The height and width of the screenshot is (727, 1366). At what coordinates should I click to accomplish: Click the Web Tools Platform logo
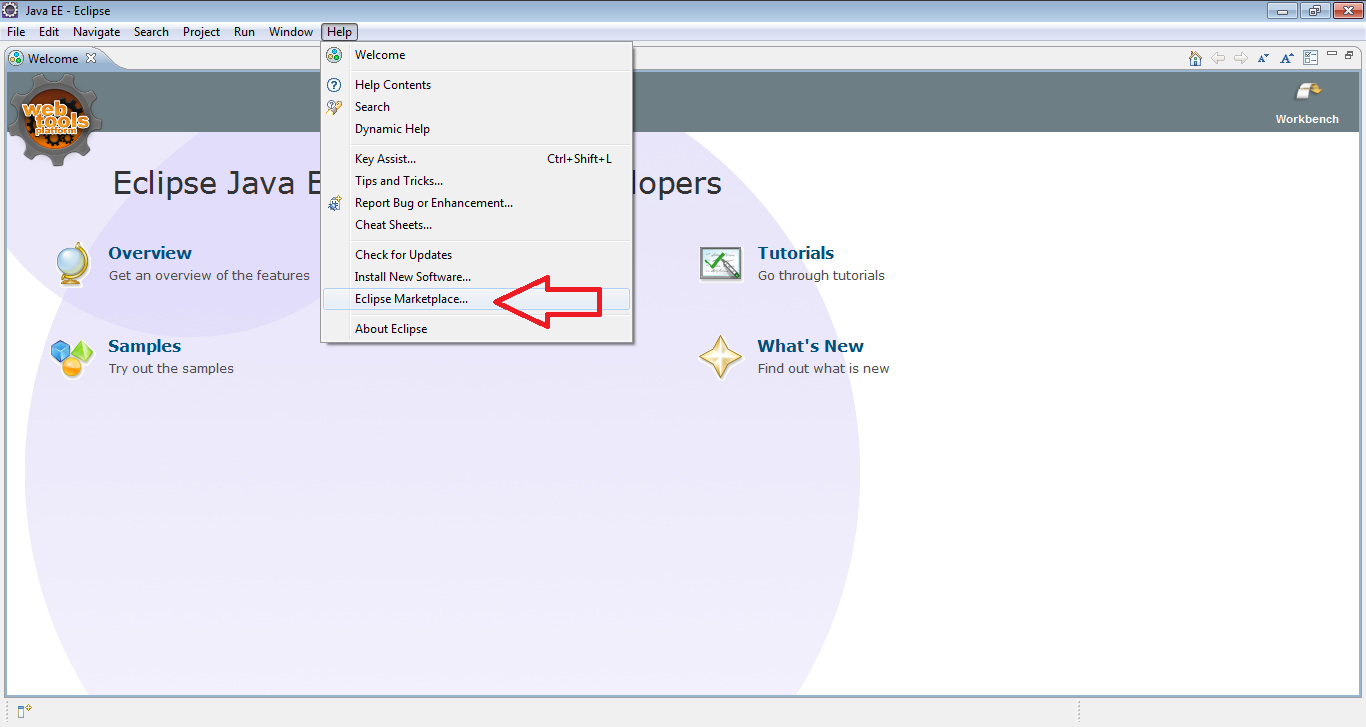tap(53, 117)
